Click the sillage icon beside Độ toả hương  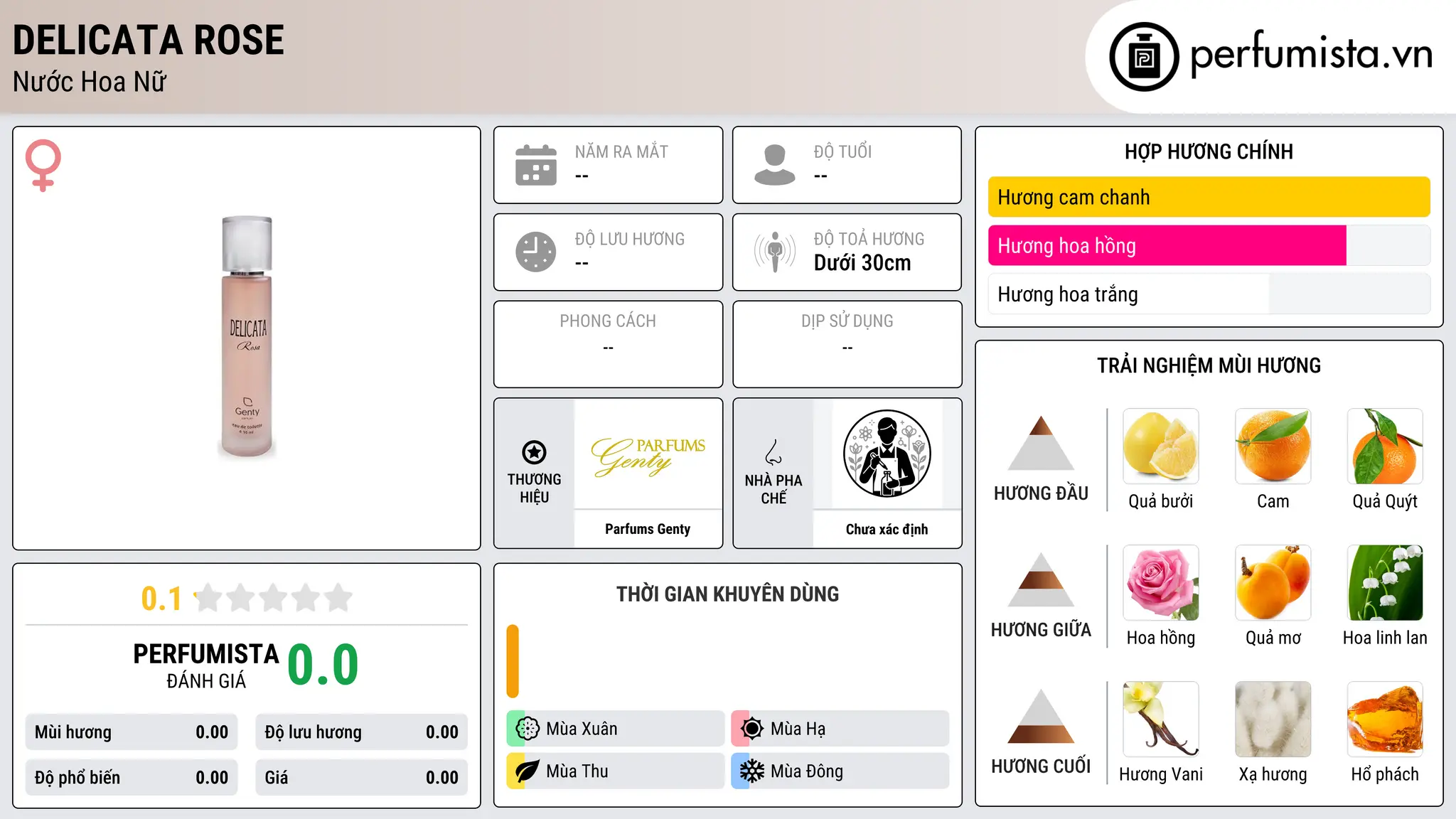[x=775, y=252]
